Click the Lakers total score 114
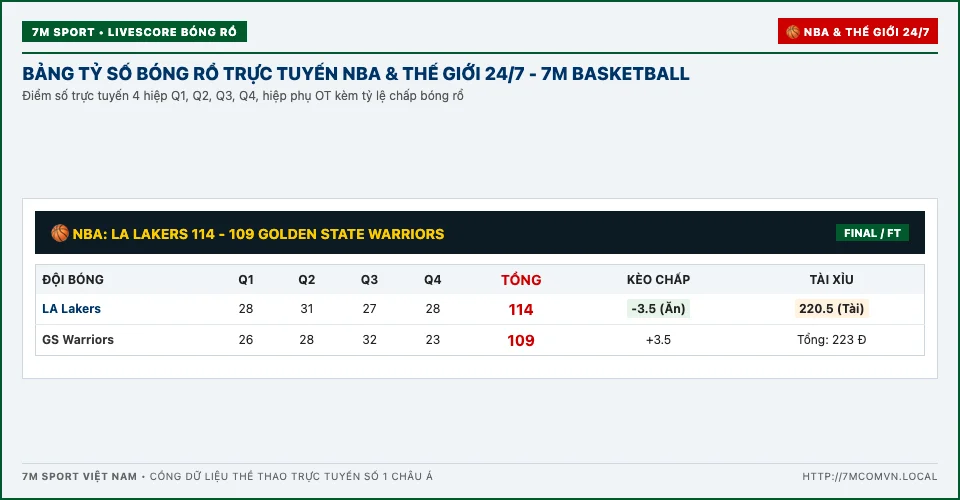 point(521,310)
